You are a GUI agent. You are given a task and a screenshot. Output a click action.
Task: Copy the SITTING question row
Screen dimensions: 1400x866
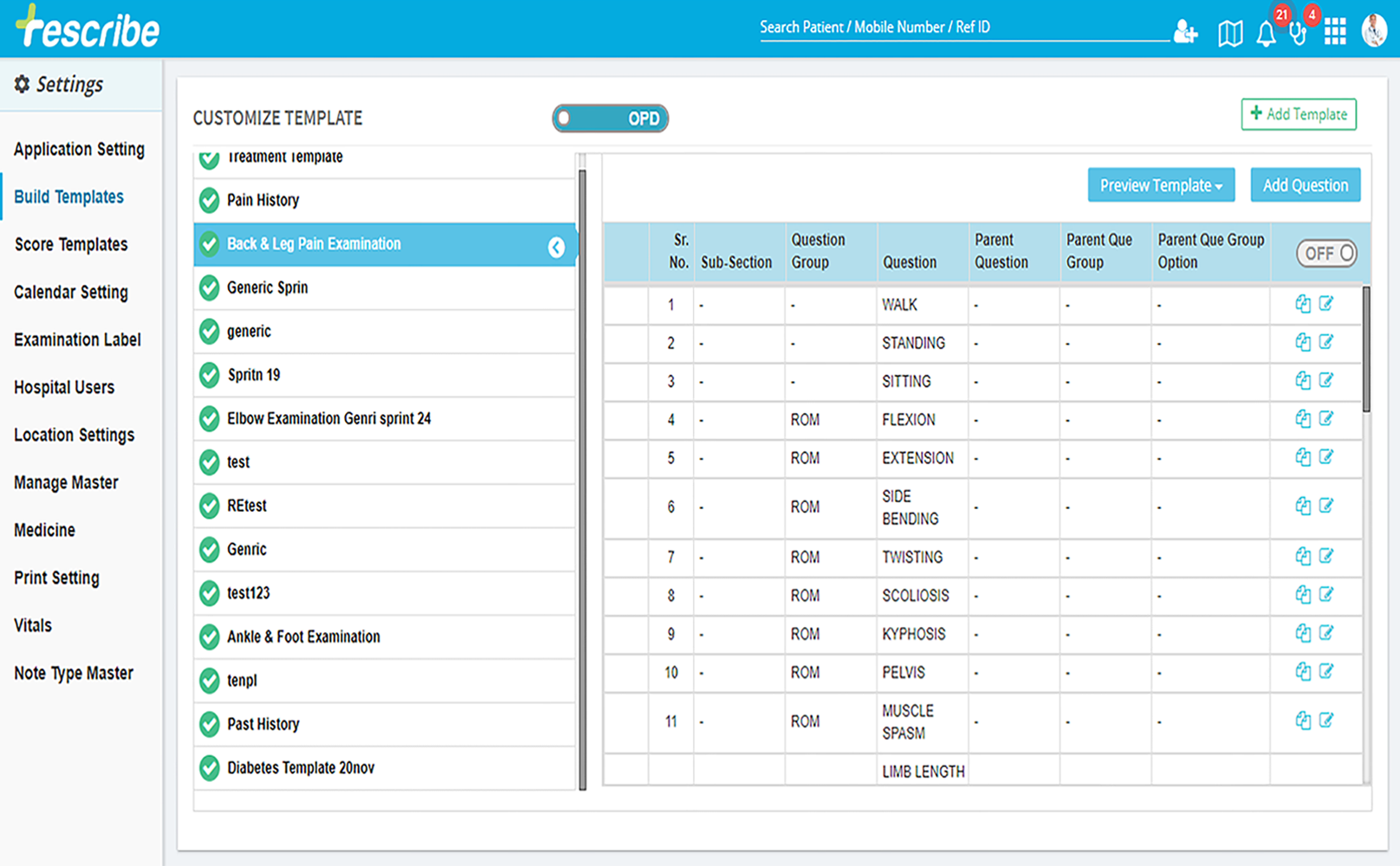click(x=1303, y=380)
